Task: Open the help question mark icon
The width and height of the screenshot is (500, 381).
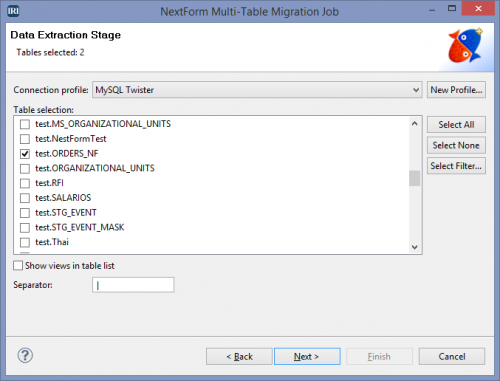Action: (25, 355)
